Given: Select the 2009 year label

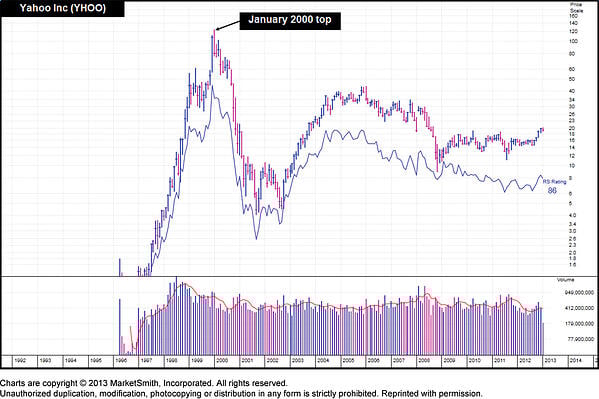Looking at the screenshot, I should (x=449, y=361).
